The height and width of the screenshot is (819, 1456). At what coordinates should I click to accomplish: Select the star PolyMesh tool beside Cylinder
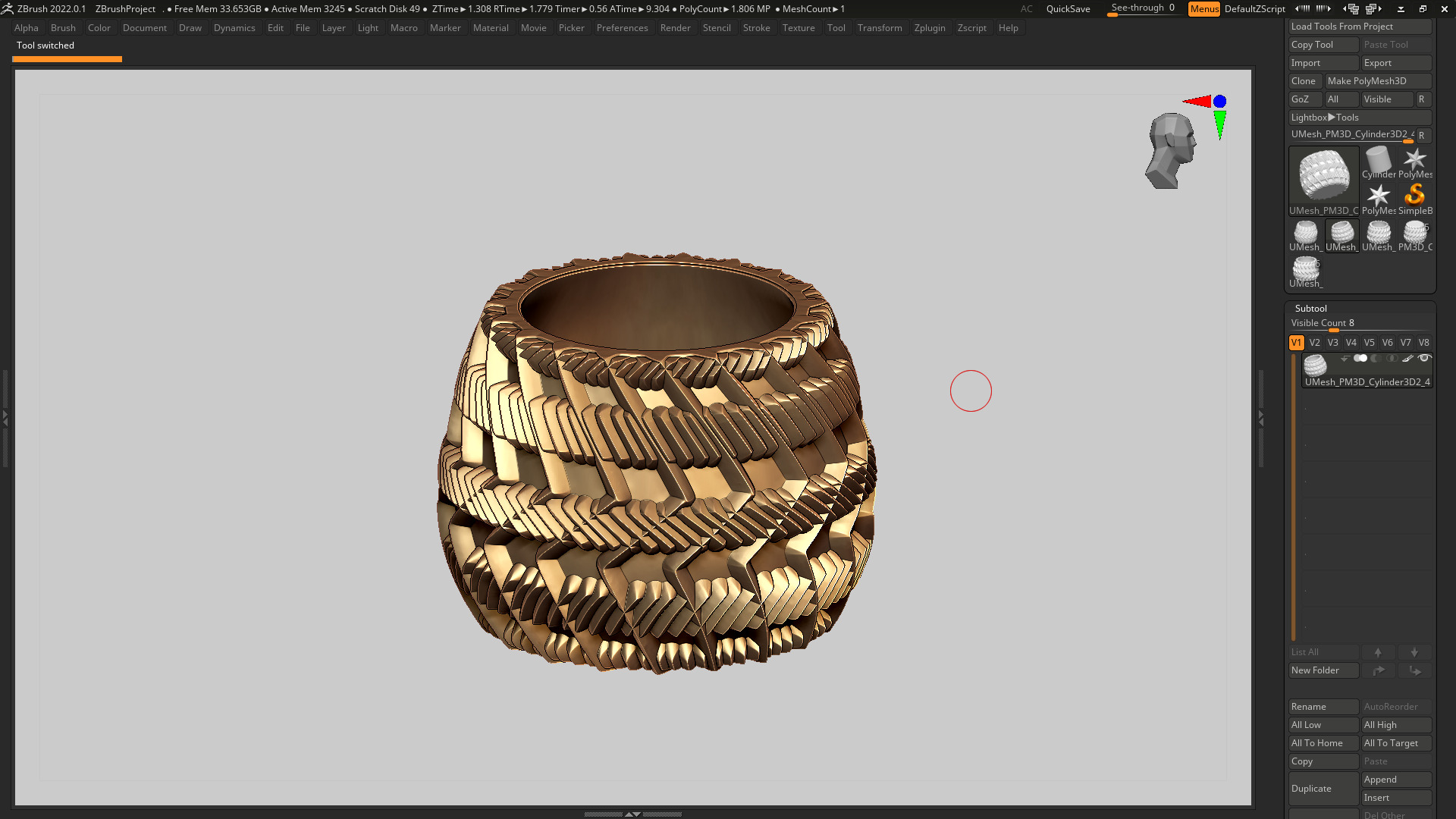click(x=1415, y=162)
